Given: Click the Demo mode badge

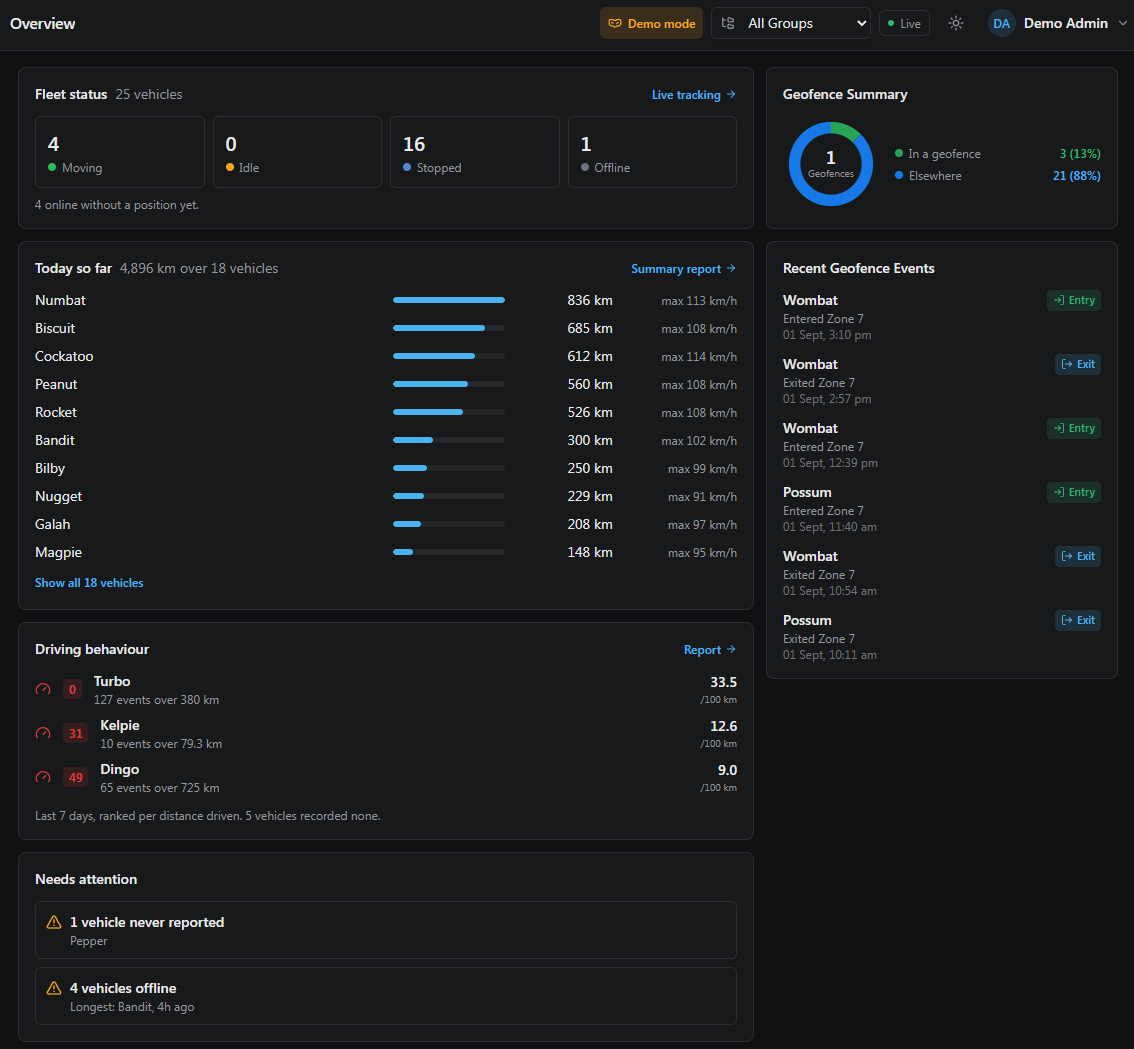Looking at the screenshot, I should [x=651, y=23].
